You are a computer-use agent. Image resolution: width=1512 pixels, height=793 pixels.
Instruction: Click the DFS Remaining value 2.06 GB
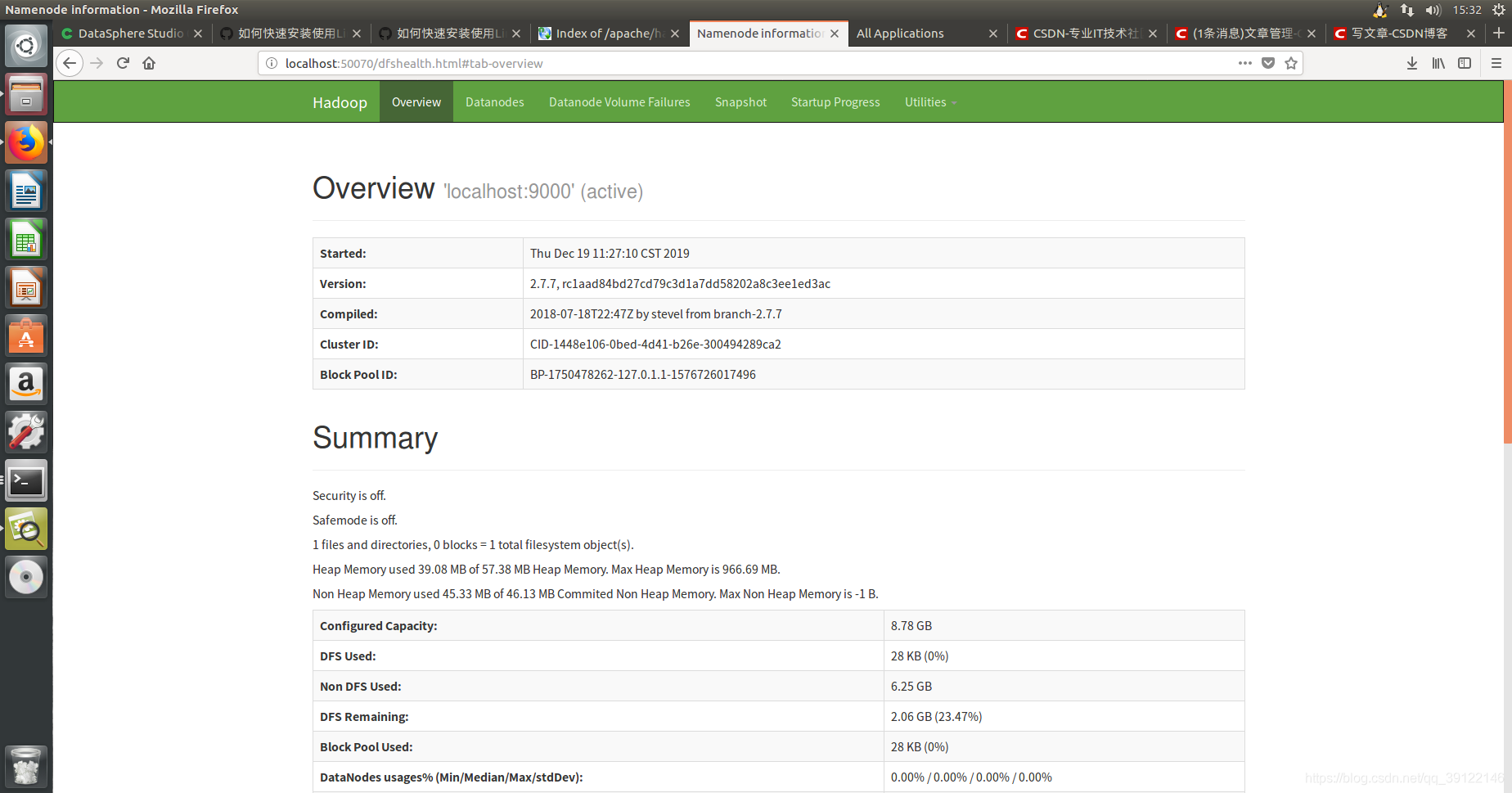tap(936, 717)
